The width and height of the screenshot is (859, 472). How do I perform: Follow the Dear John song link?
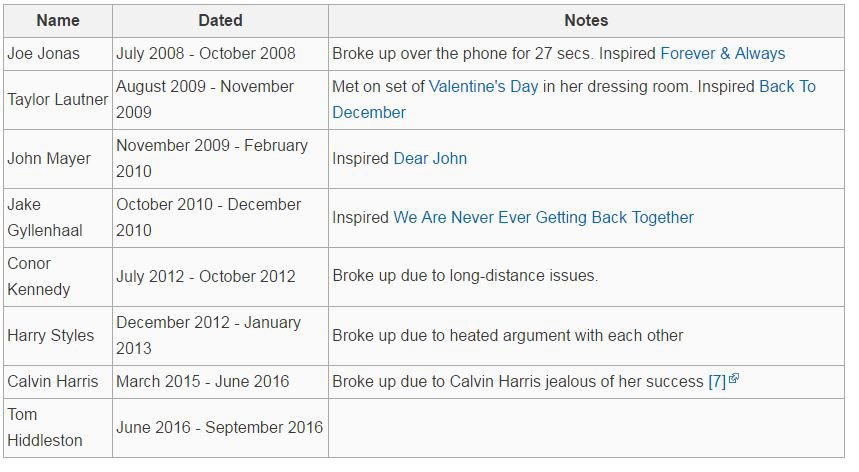click(430, 159)
